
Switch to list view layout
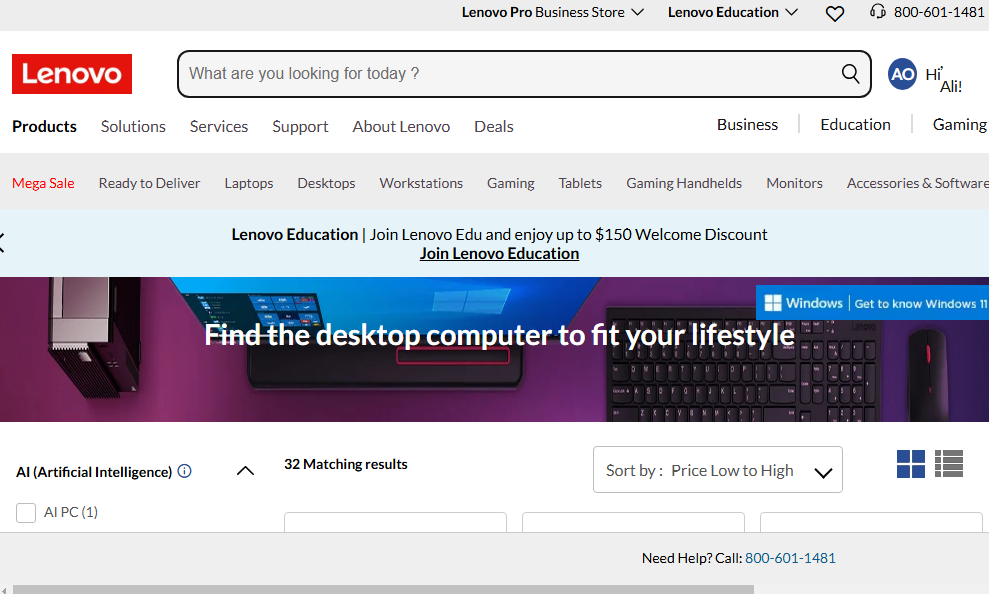pyautogui.click(x=949, y=464)
